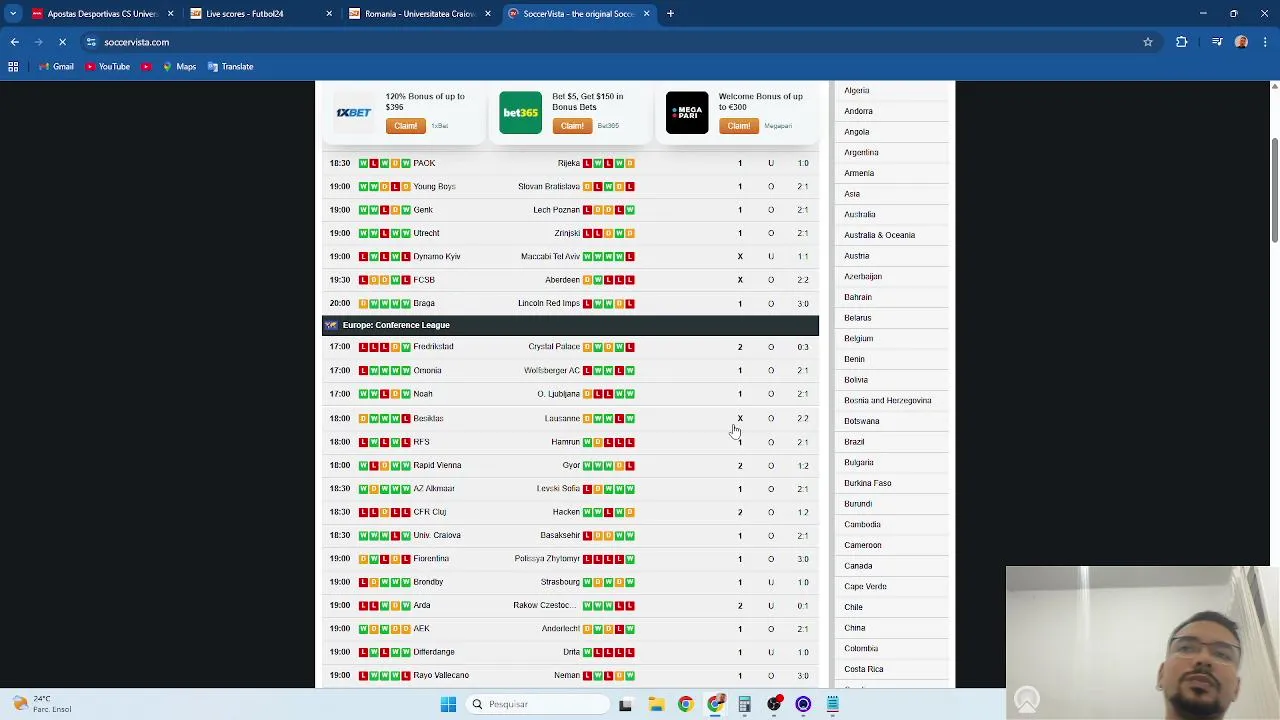Screen dimensions: 1280x720
Task: Close the Apostas Desportivas tab
Action: (170, 14)
